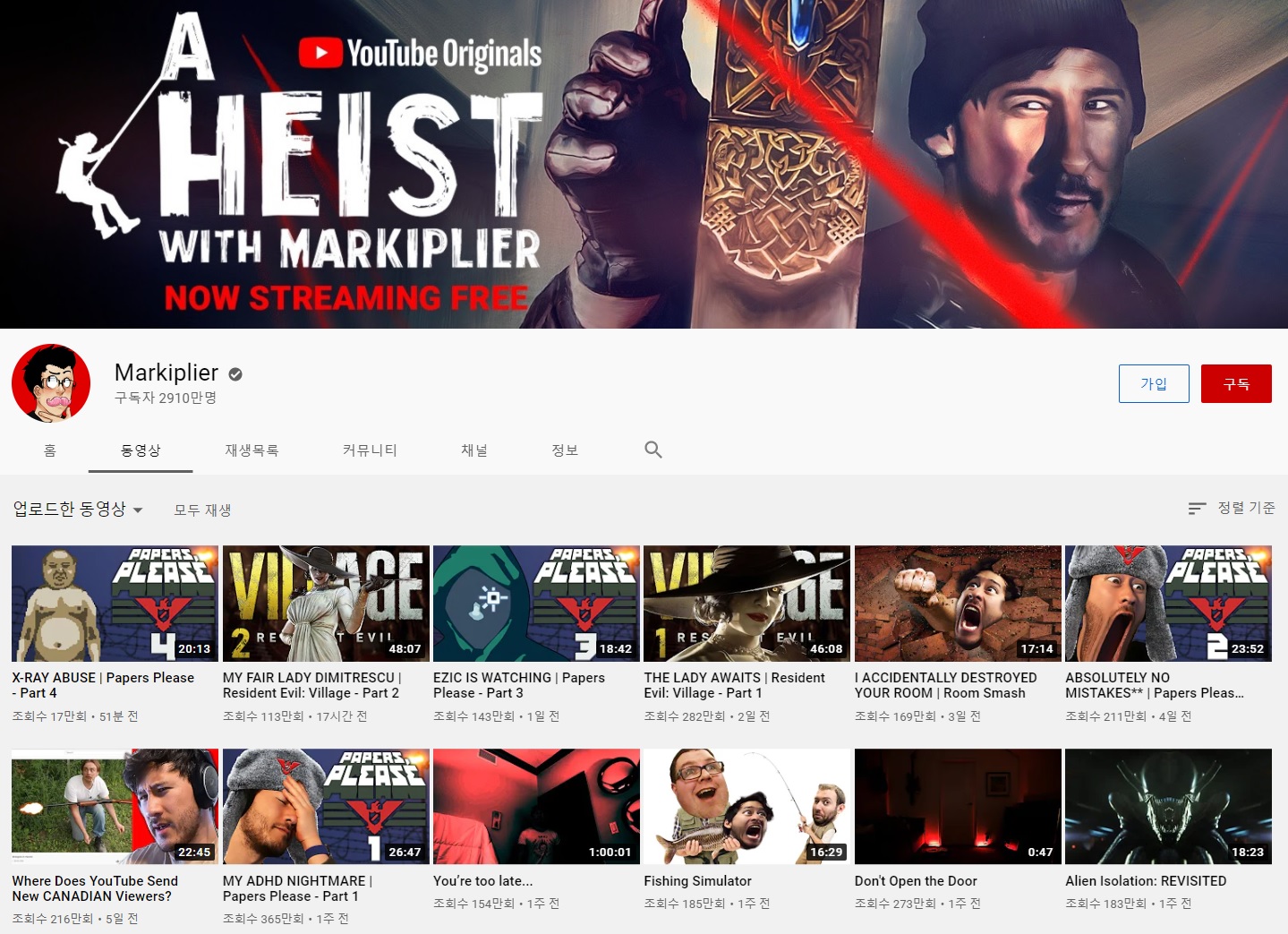Viewport: 1288px width, 934px height.
Task: Open the Room Smash video thumbnail
Action: pos(958,604)
